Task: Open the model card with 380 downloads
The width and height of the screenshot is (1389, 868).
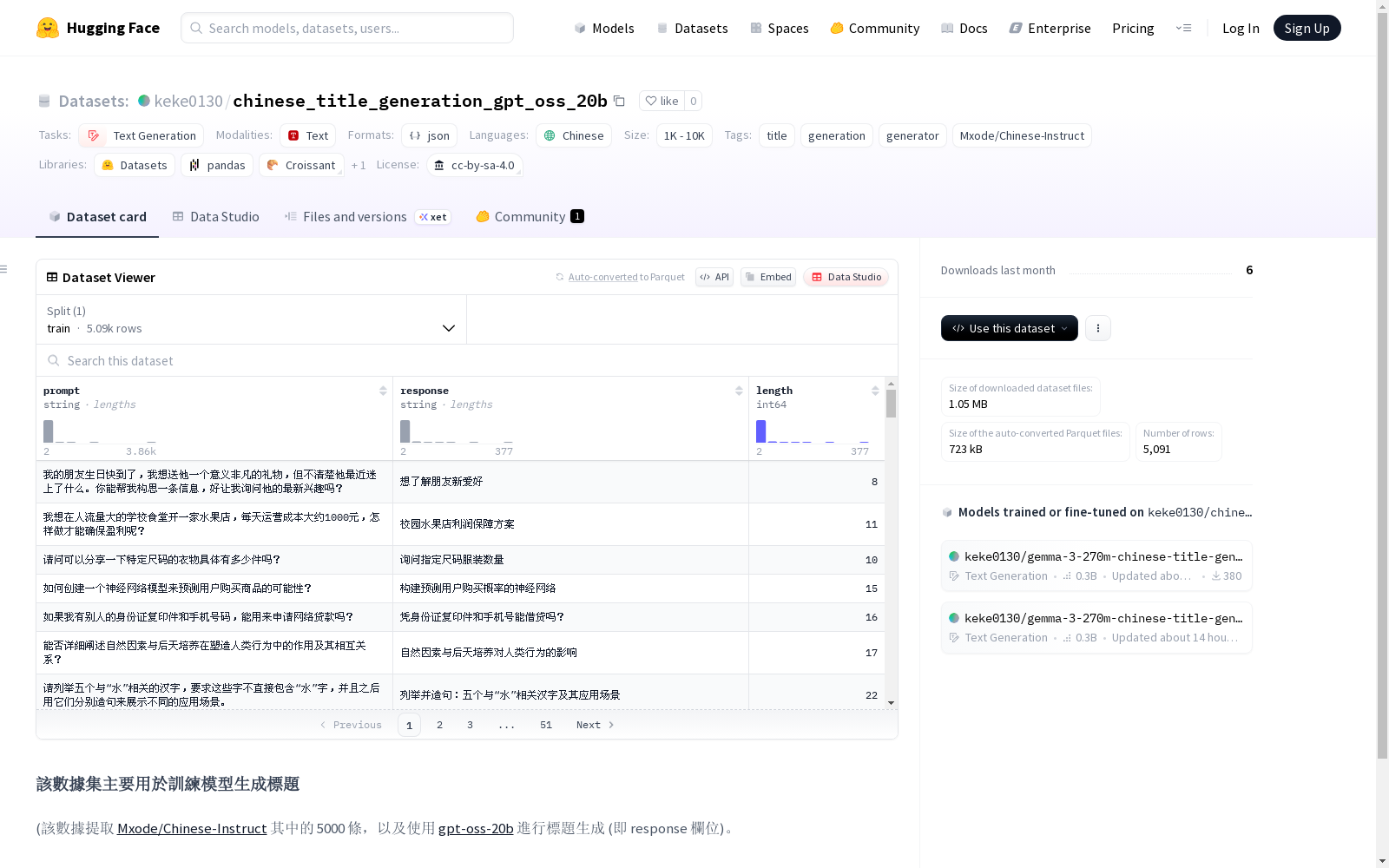Action: pos(1096,565)
